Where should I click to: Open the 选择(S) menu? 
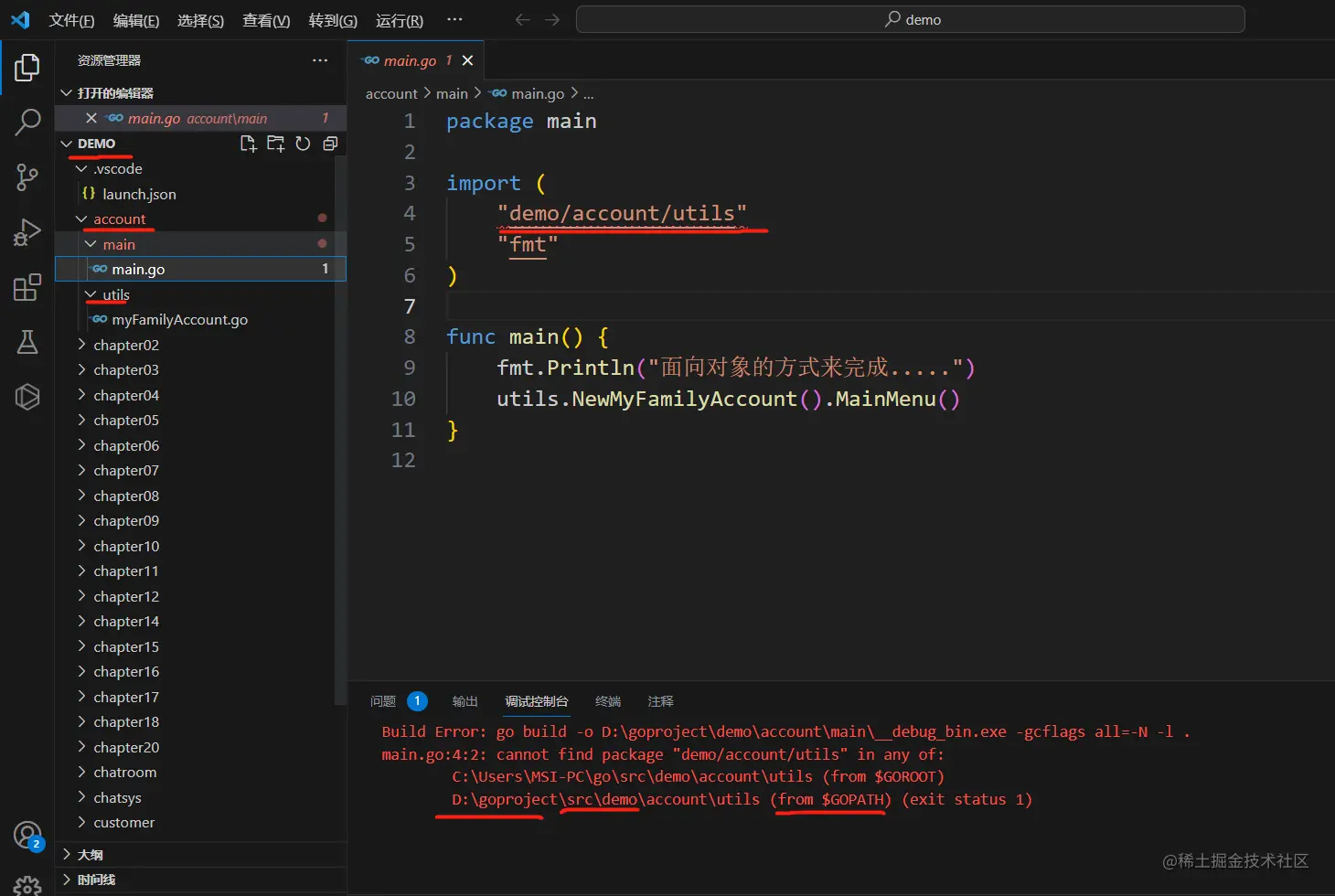click(x=200, y=20)
